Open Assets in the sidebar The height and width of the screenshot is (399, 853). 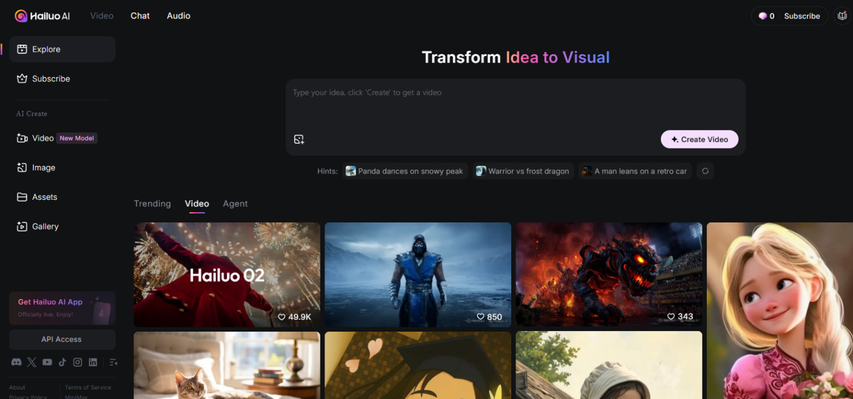[x=62, y=197]
